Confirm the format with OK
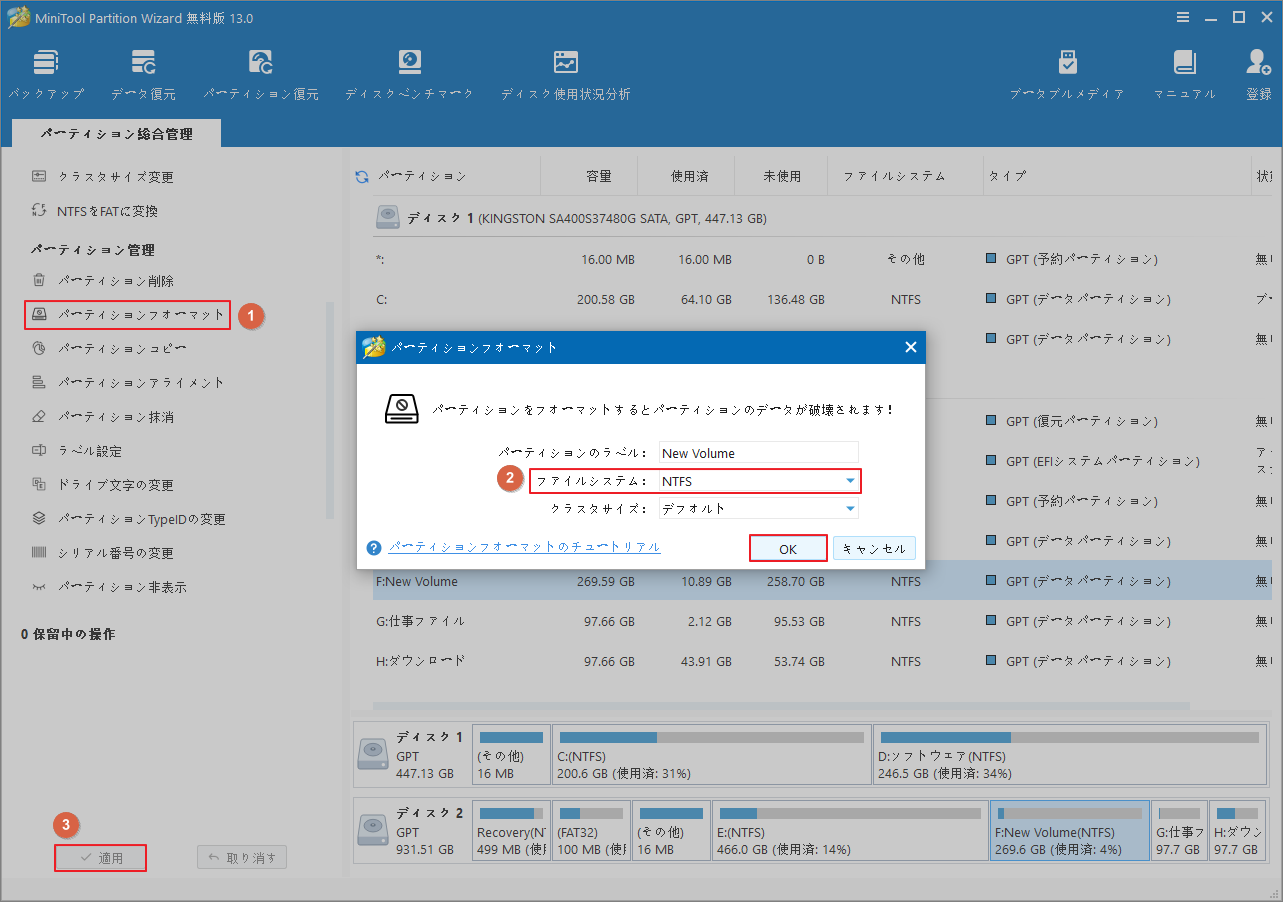Image resolution: width=1283 pixels, height=902 pixels. coord(788,548)
